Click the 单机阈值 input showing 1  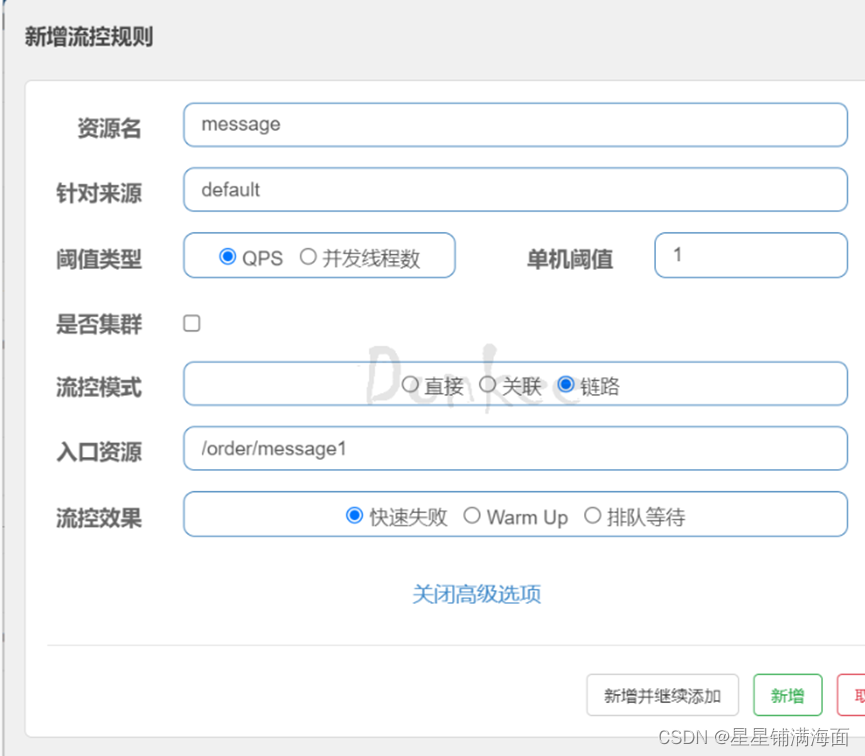[x=750, y=255]
